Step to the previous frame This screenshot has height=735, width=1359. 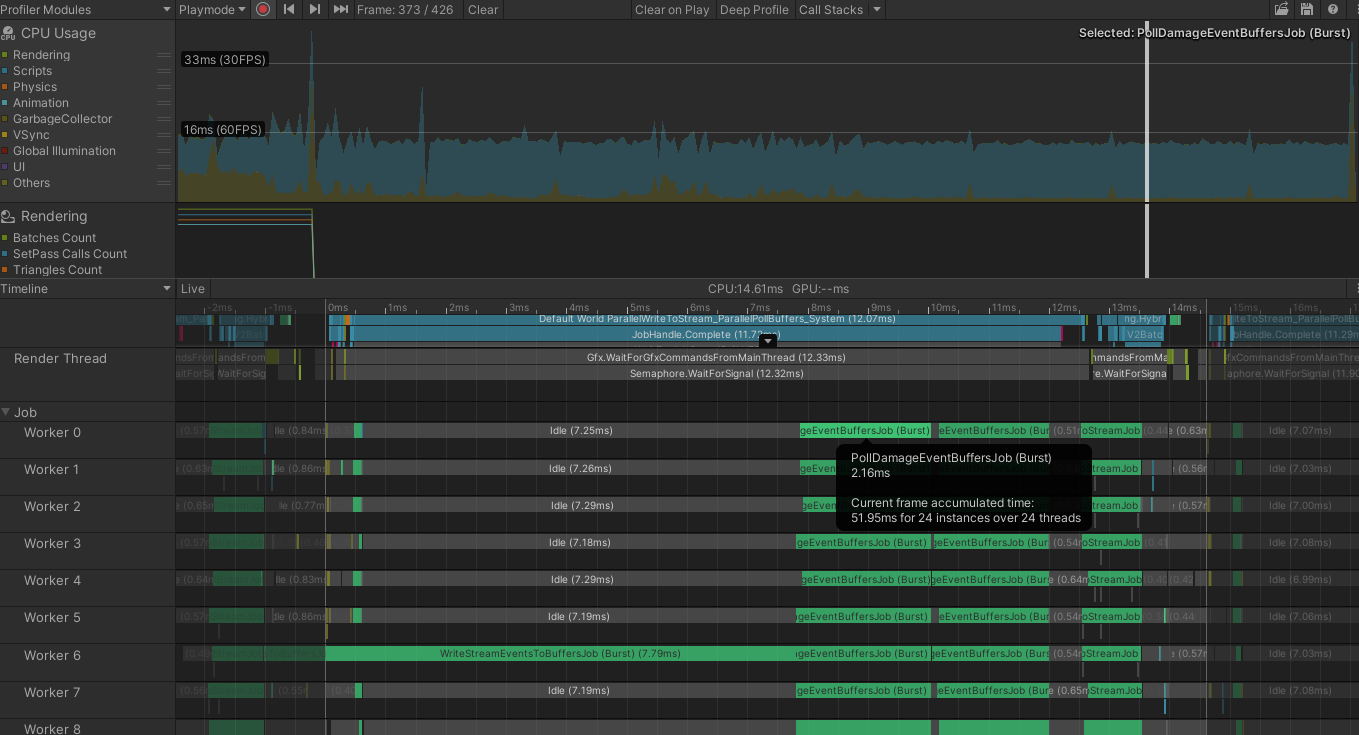[288, 9]
